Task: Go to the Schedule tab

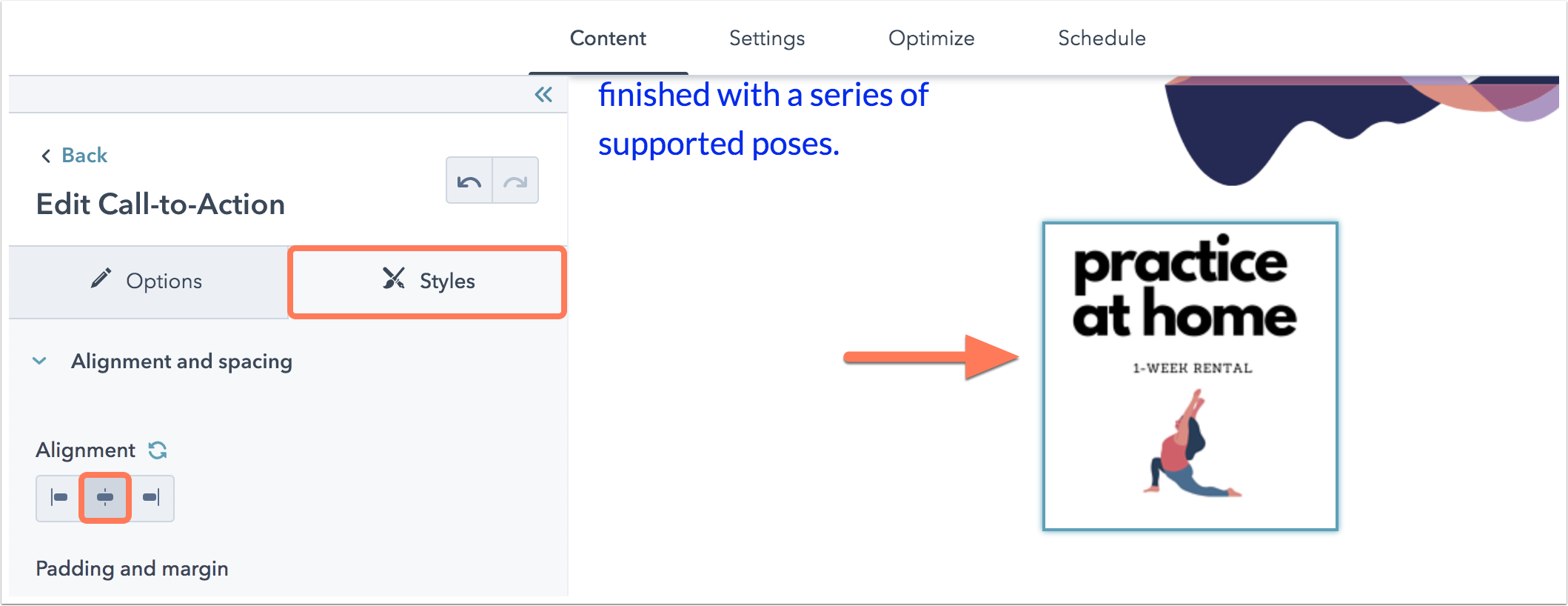Action: pos(1102,38)
